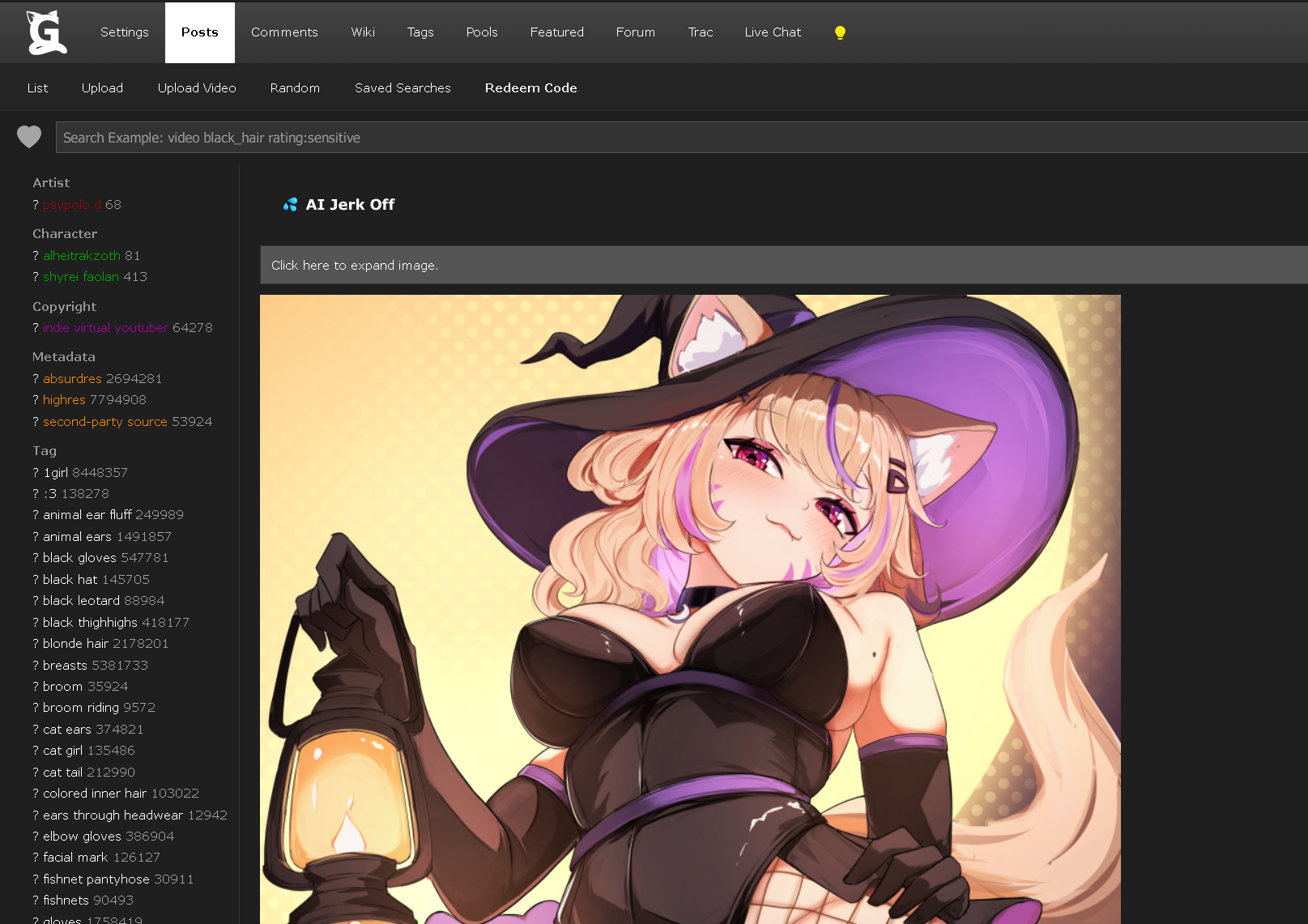Image resolution: width=1308 pixels, height=924 pixels.
Task: Open the Pools page
Action: point(482,32)
